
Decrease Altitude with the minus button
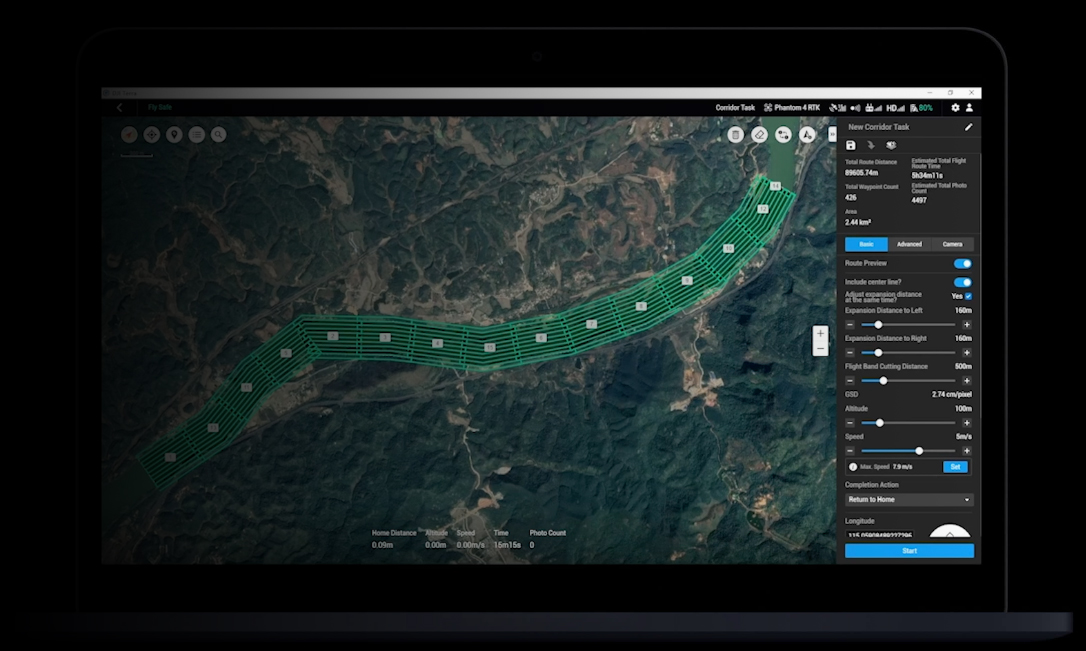(x=850, y=423)
